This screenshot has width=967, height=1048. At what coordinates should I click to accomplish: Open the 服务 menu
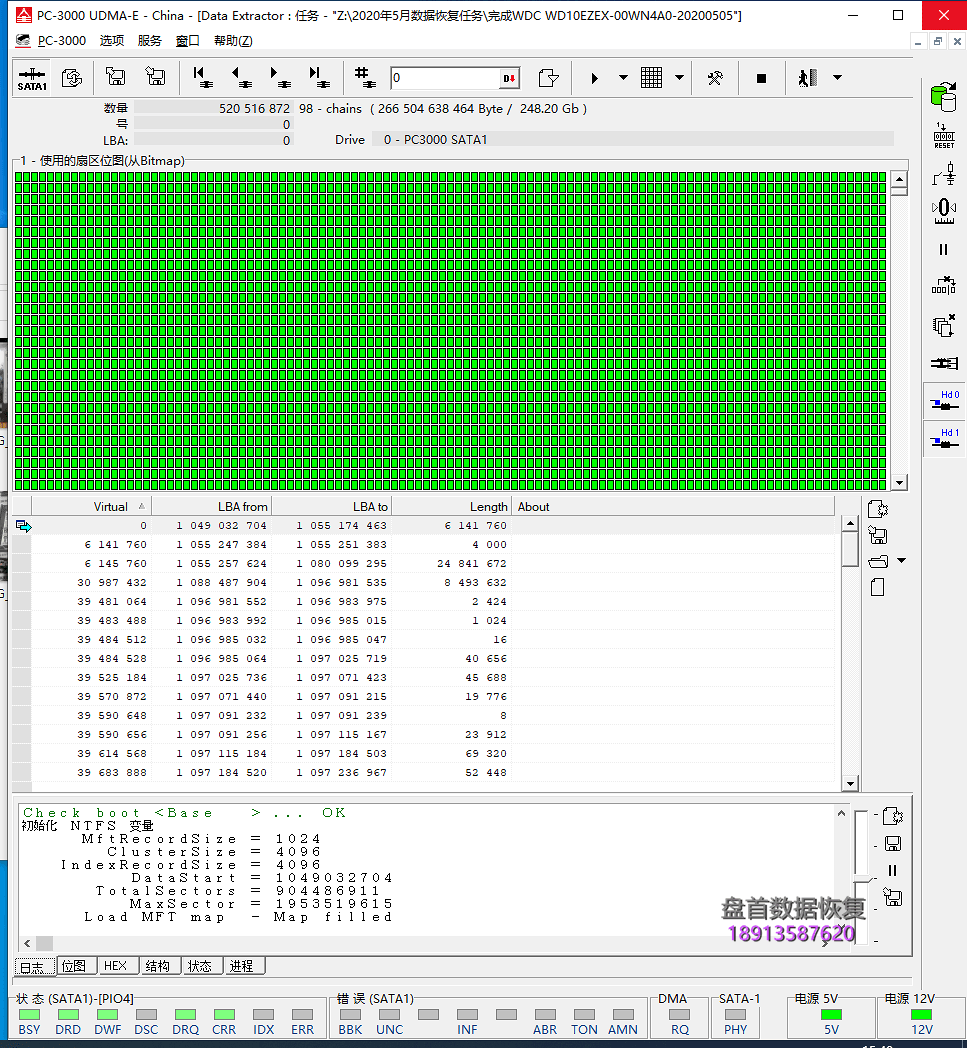point(150,41)
